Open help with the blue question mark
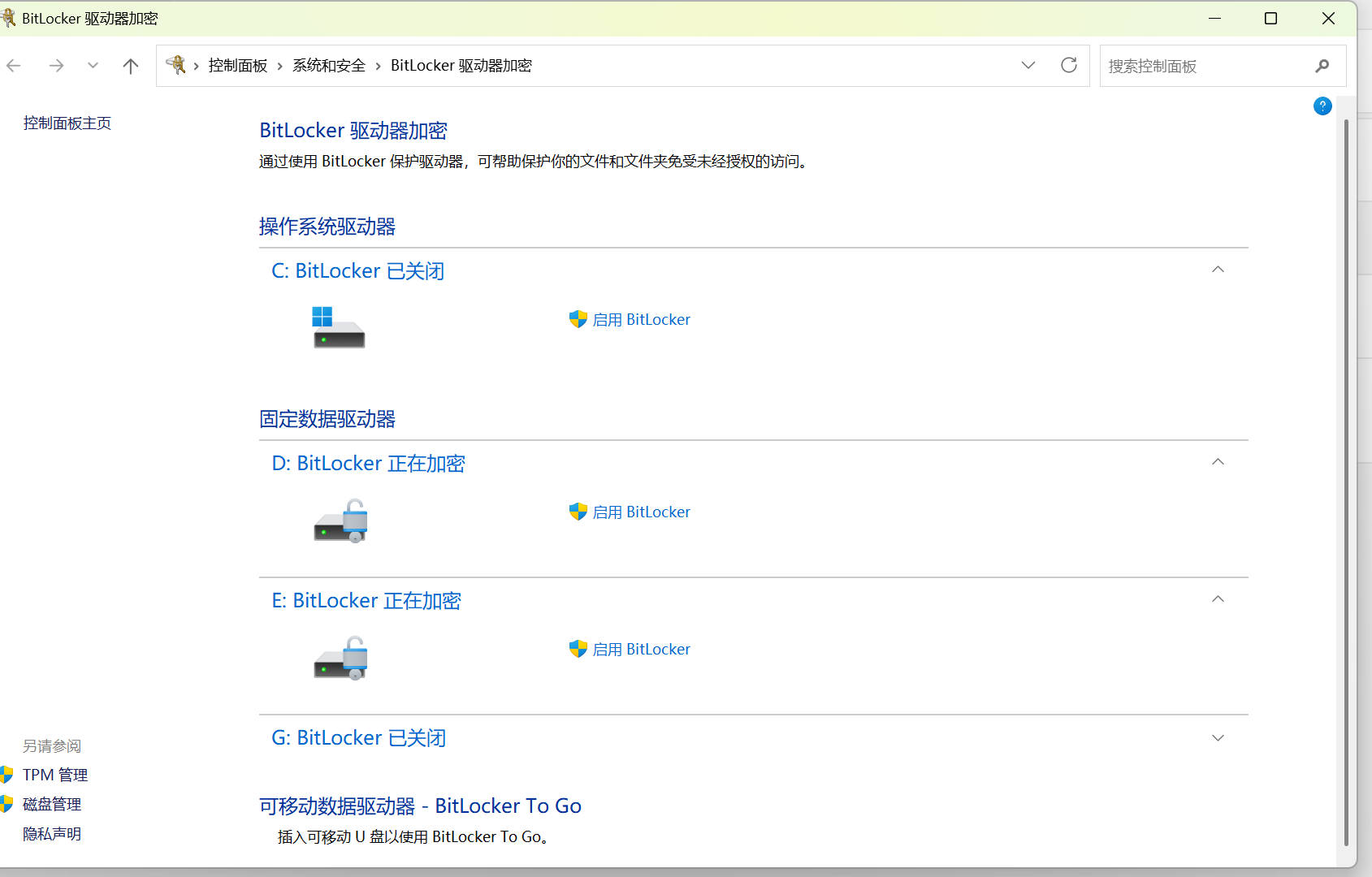The width and height of the screenshot is (1372, 877). pos(1322,106)
